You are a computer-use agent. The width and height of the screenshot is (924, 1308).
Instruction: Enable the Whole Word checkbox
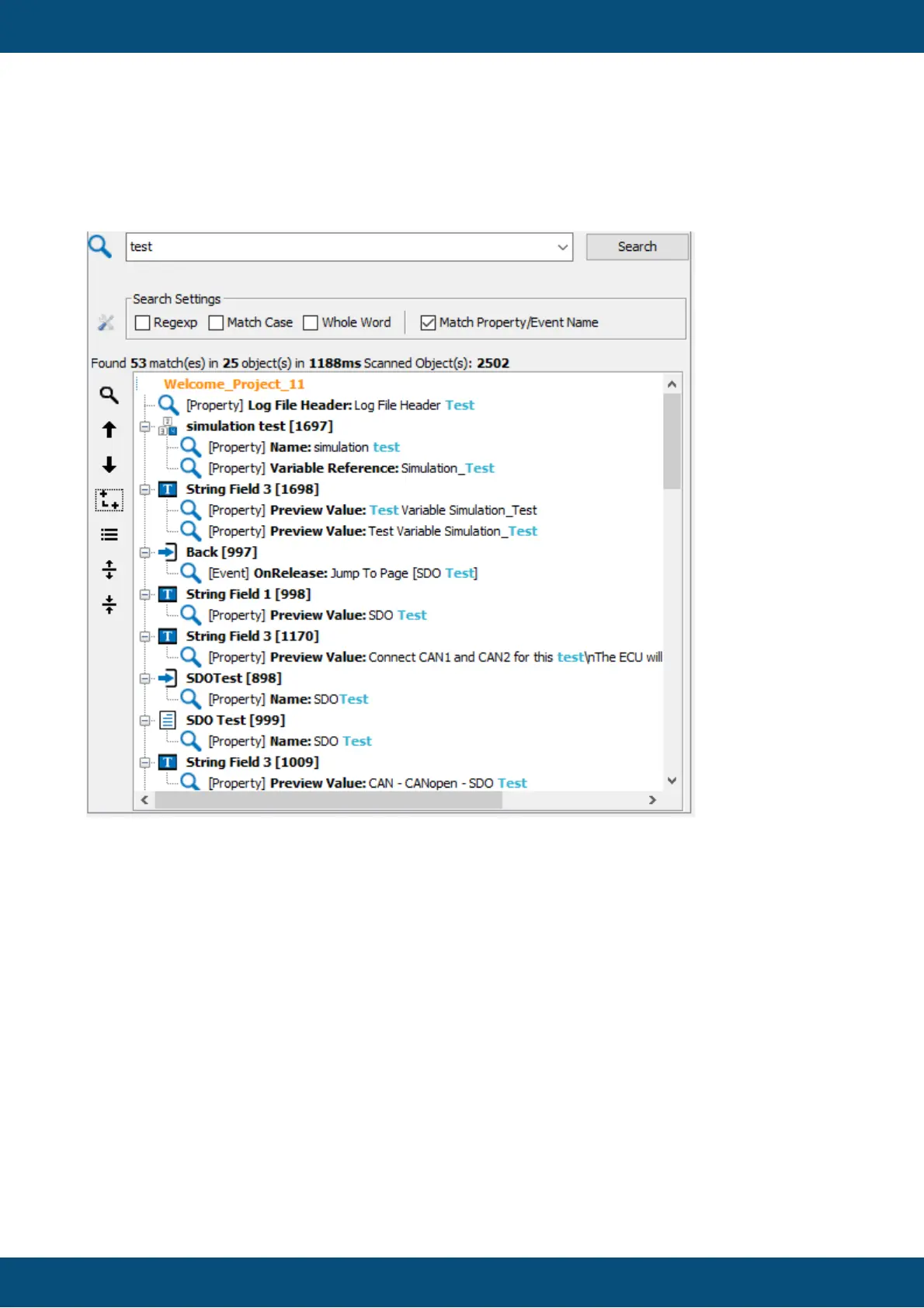point(311,322)
